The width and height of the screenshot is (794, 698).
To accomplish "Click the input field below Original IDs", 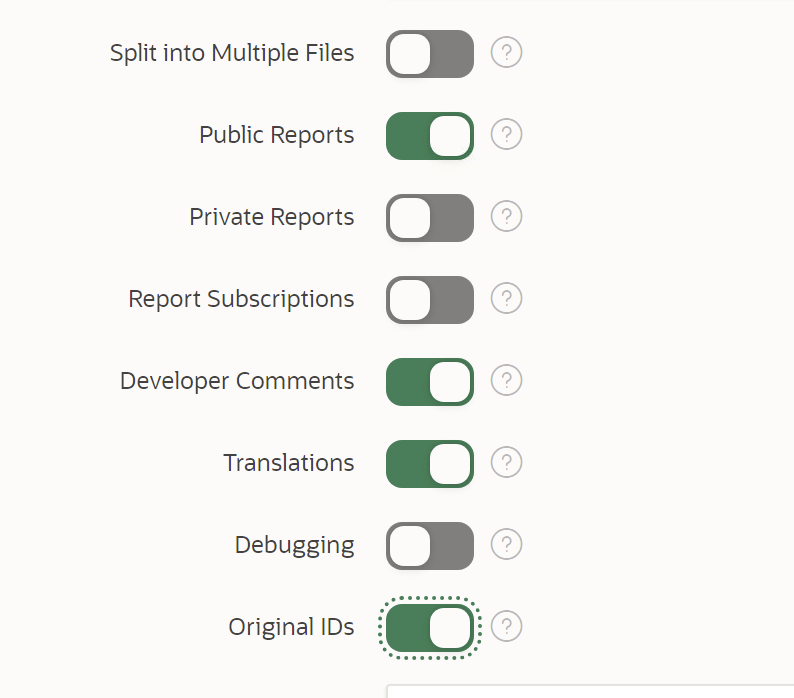I will (590, 691).
